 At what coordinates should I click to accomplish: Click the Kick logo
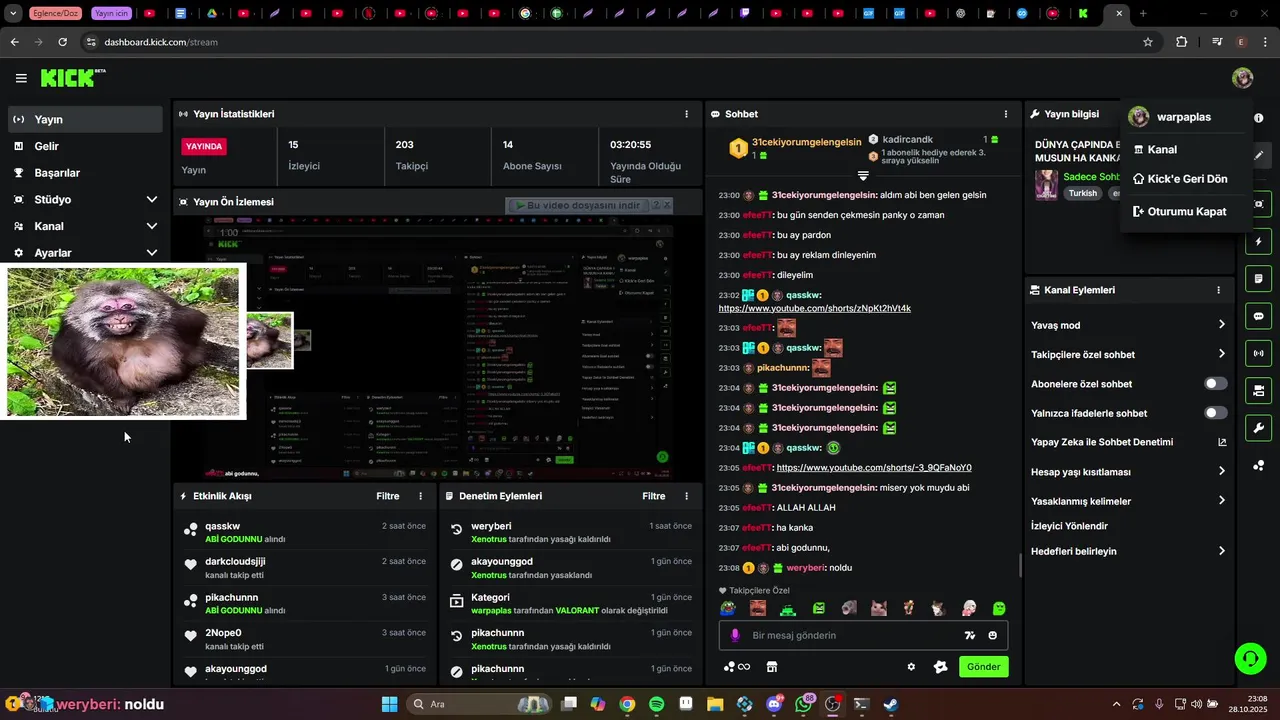pos(72,78)
